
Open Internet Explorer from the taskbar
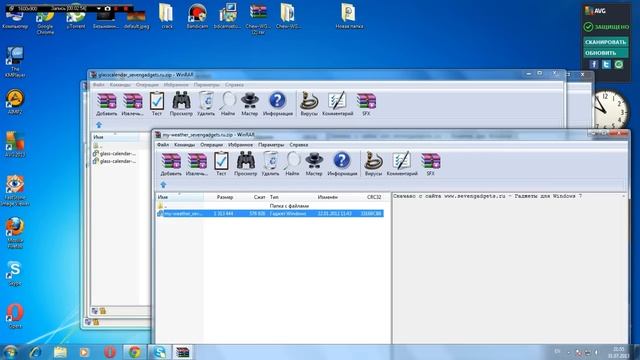point(36,352)
